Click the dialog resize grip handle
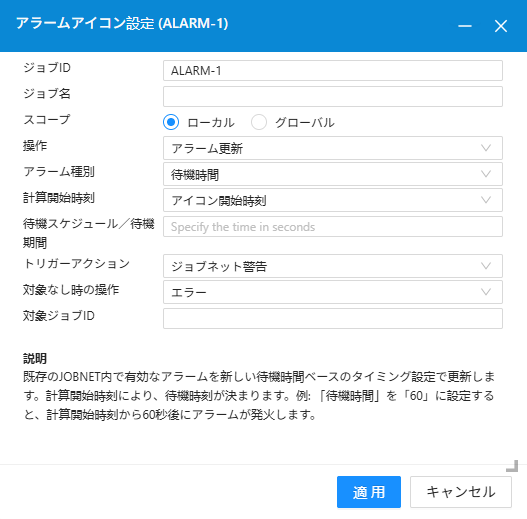Screen dimensions: 527x519 coord(512,466)
